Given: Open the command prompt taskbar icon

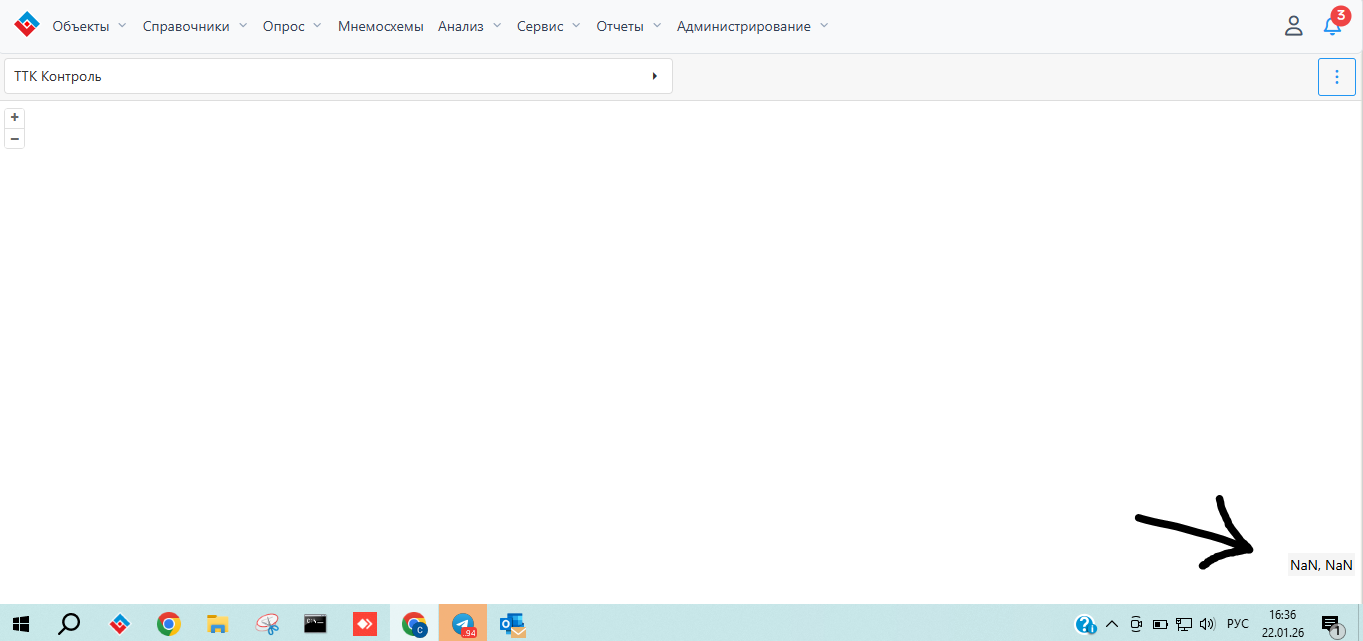Looking at the screenshot, I should [316, 624].
